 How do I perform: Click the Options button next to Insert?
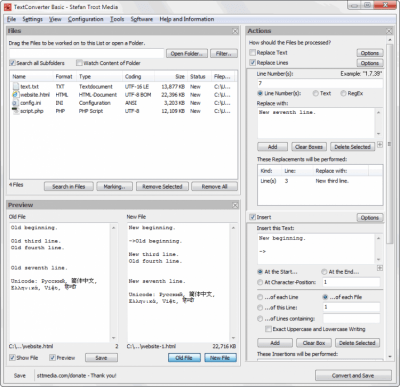pyautogui.click(x=370, y=217)
